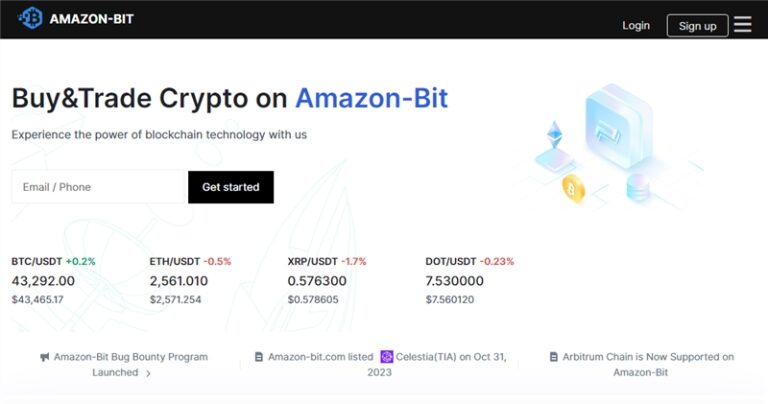Click the document icon beside Amazon-bit.com listed
Image resolution: width=768 pixels, height=404 pixels.
(x=259, y=357)
